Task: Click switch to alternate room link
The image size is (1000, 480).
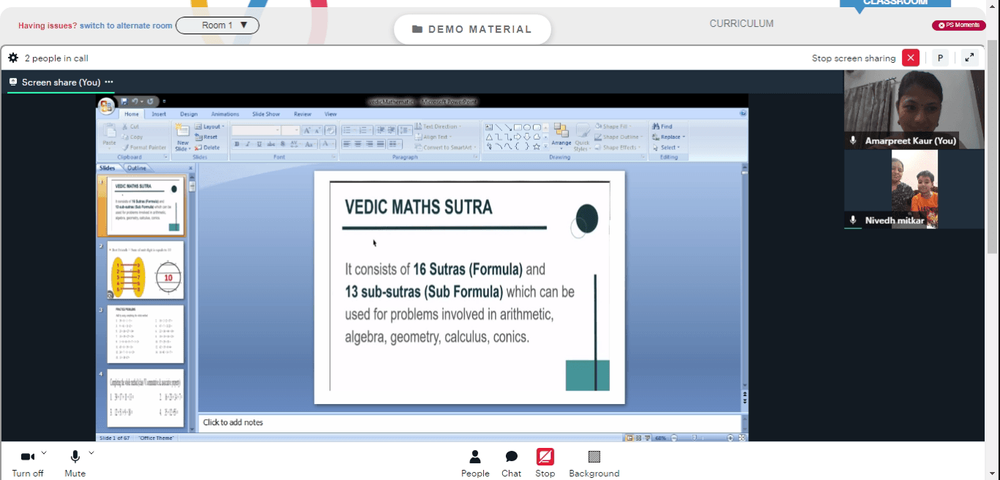Action: tap(126, 25)
